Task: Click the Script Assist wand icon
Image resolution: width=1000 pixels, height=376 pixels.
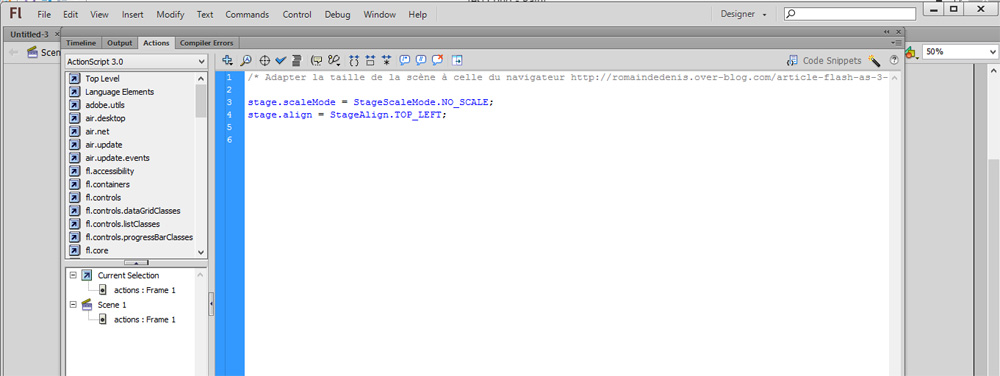Action: [x=874, y=61]
